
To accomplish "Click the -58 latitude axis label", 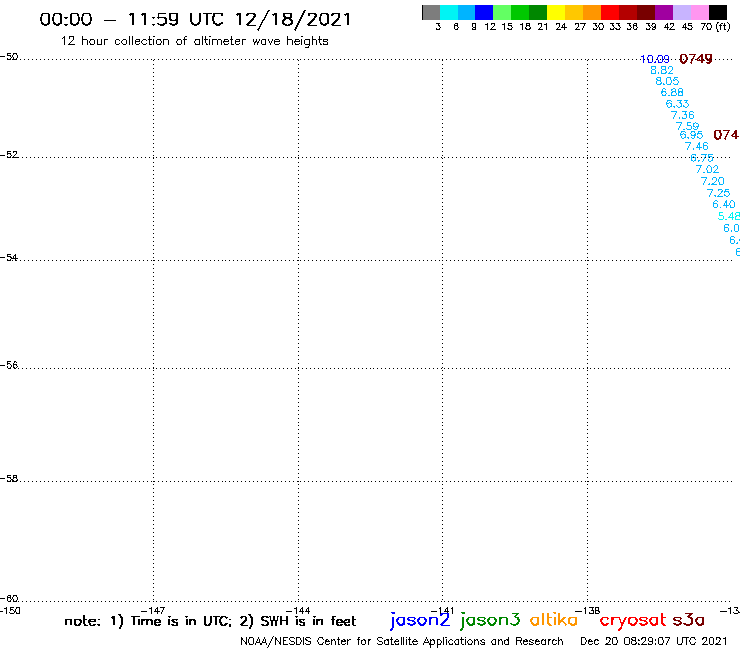I will point(9,479).
